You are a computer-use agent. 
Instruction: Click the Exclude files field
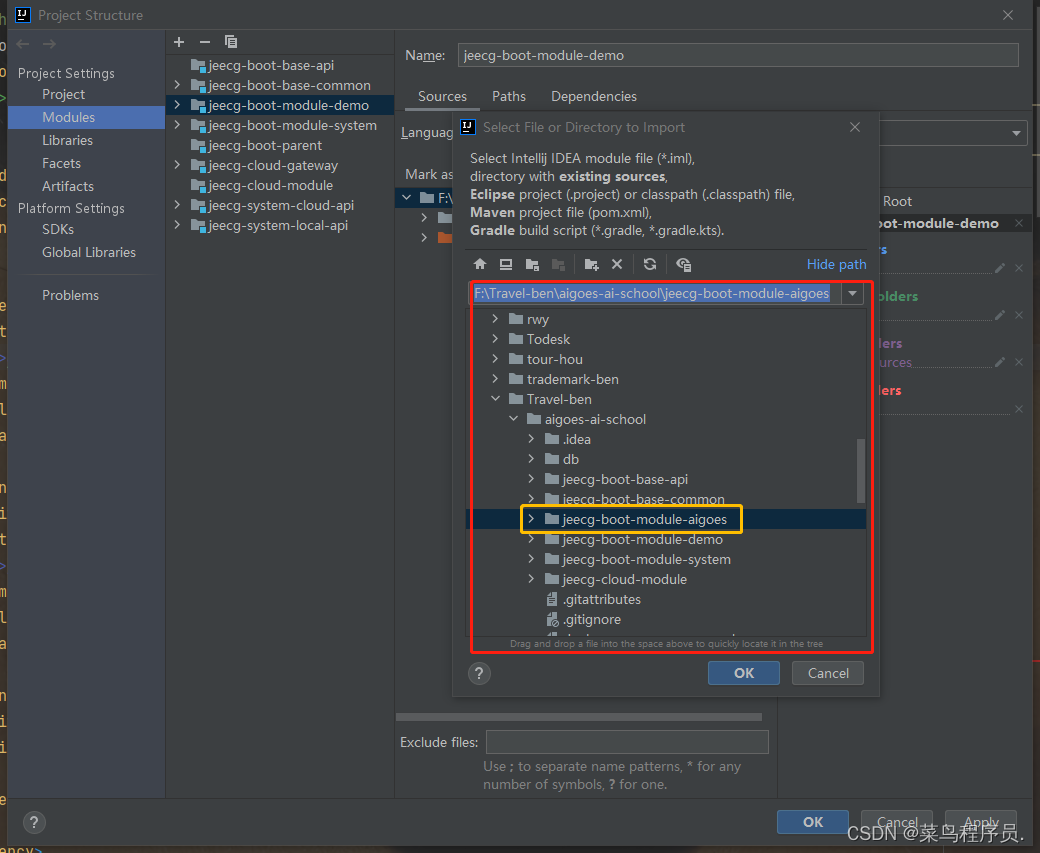(x=627, y=742)
